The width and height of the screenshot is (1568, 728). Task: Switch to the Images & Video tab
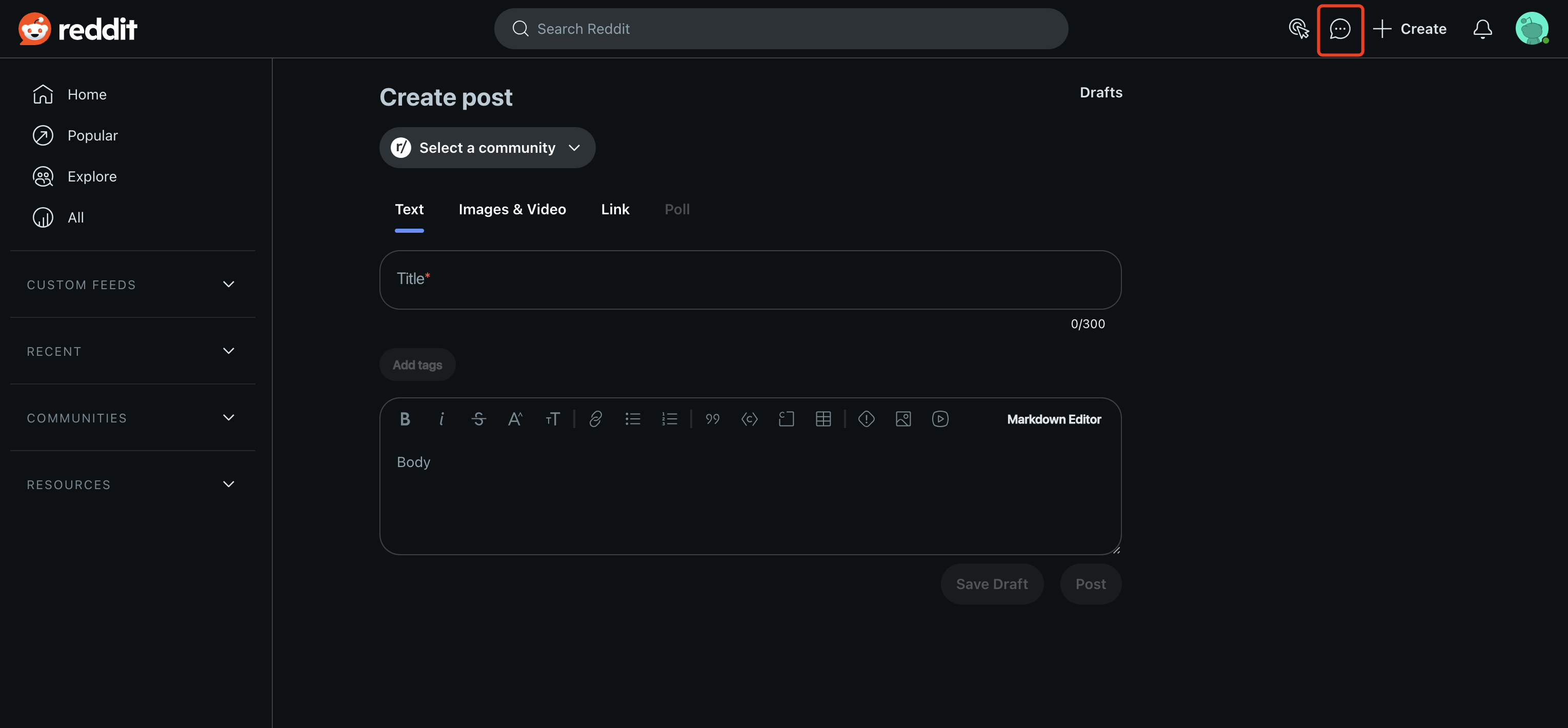click(512, 209)
